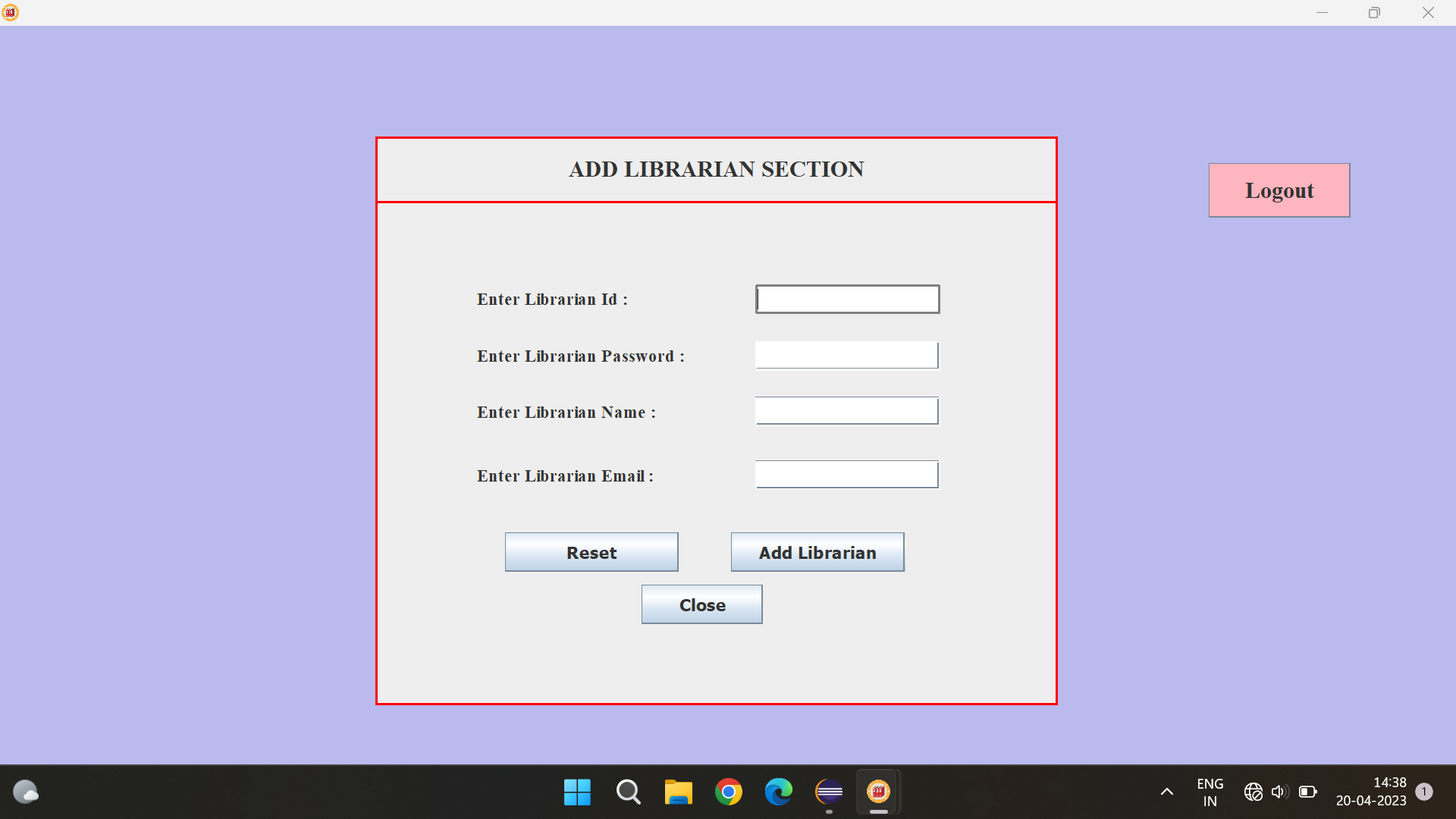The height and width of the screenshot is (819, 1456).
Task: Open the Windows Start menu
Action: pos(577,792)
